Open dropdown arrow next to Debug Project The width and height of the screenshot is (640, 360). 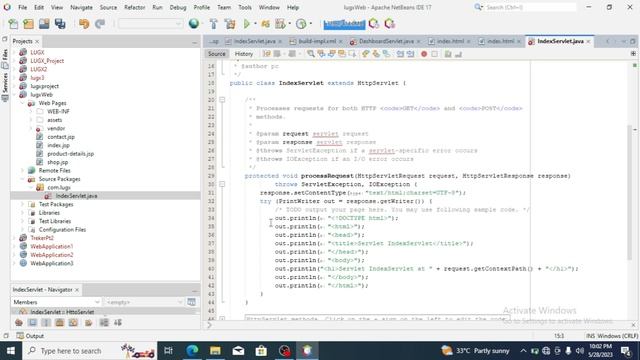tap(290, 24)
